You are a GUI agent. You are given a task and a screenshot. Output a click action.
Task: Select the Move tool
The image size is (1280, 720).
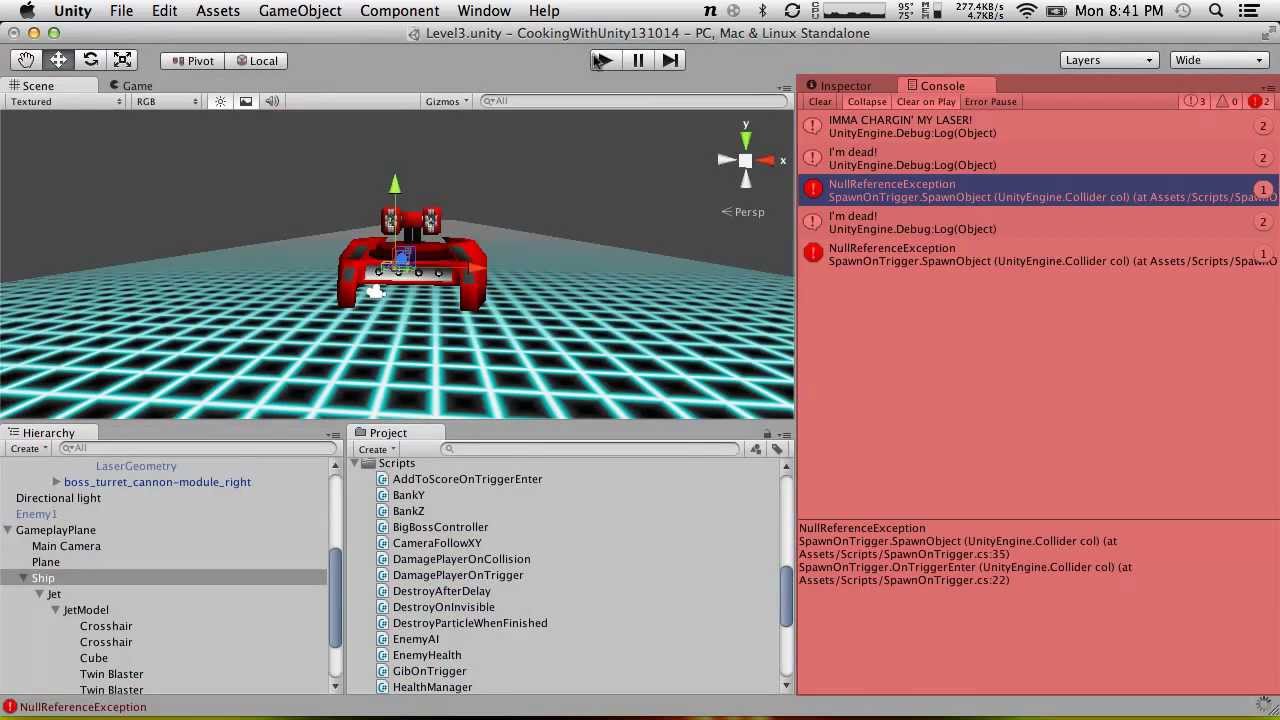click(58, 60)
